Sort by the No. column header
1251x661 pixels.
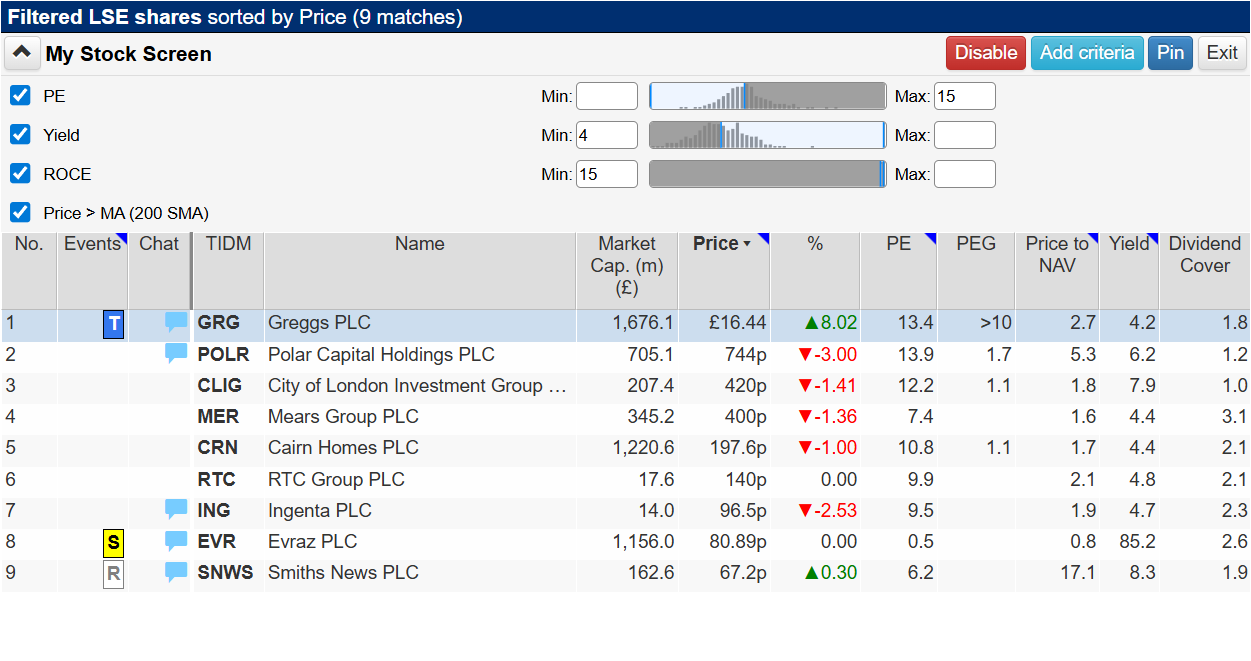point(29,271)
